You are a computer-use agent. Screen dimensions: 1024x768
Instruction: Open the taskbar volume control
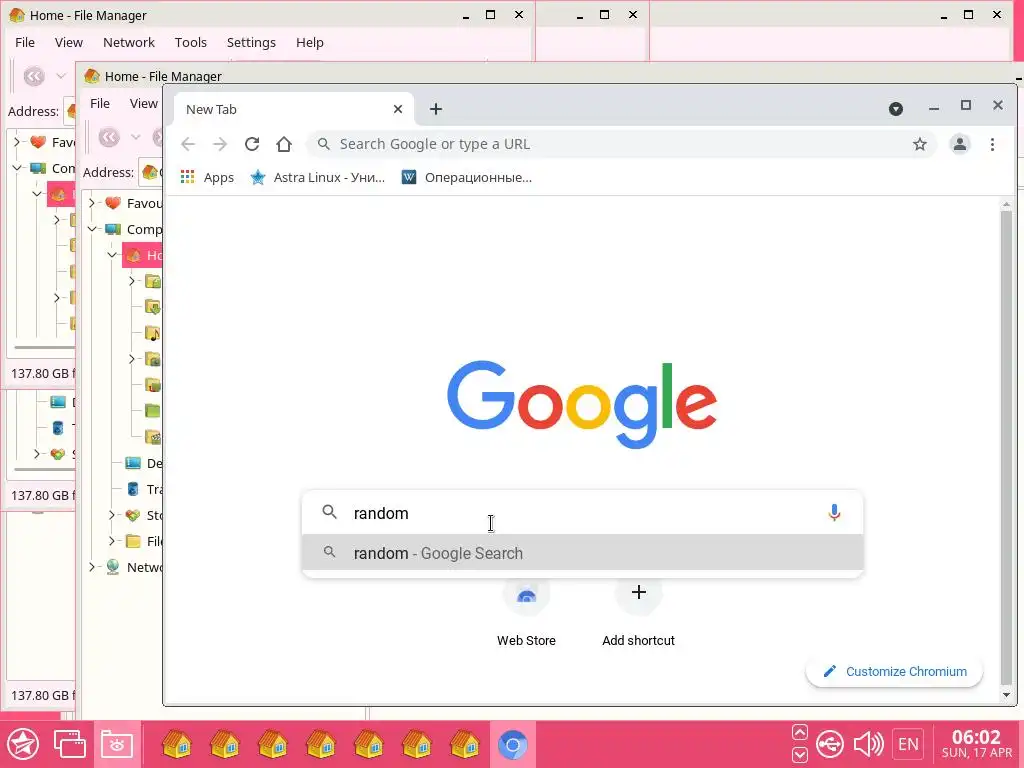point(868,744)
